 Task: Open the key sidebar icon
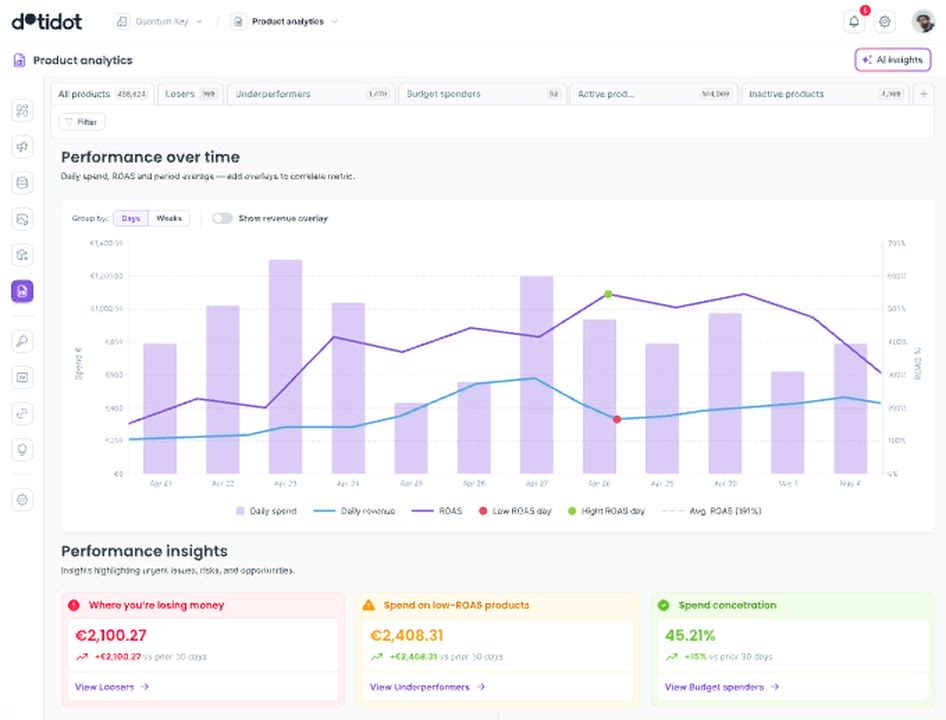(x=22, y=341)
